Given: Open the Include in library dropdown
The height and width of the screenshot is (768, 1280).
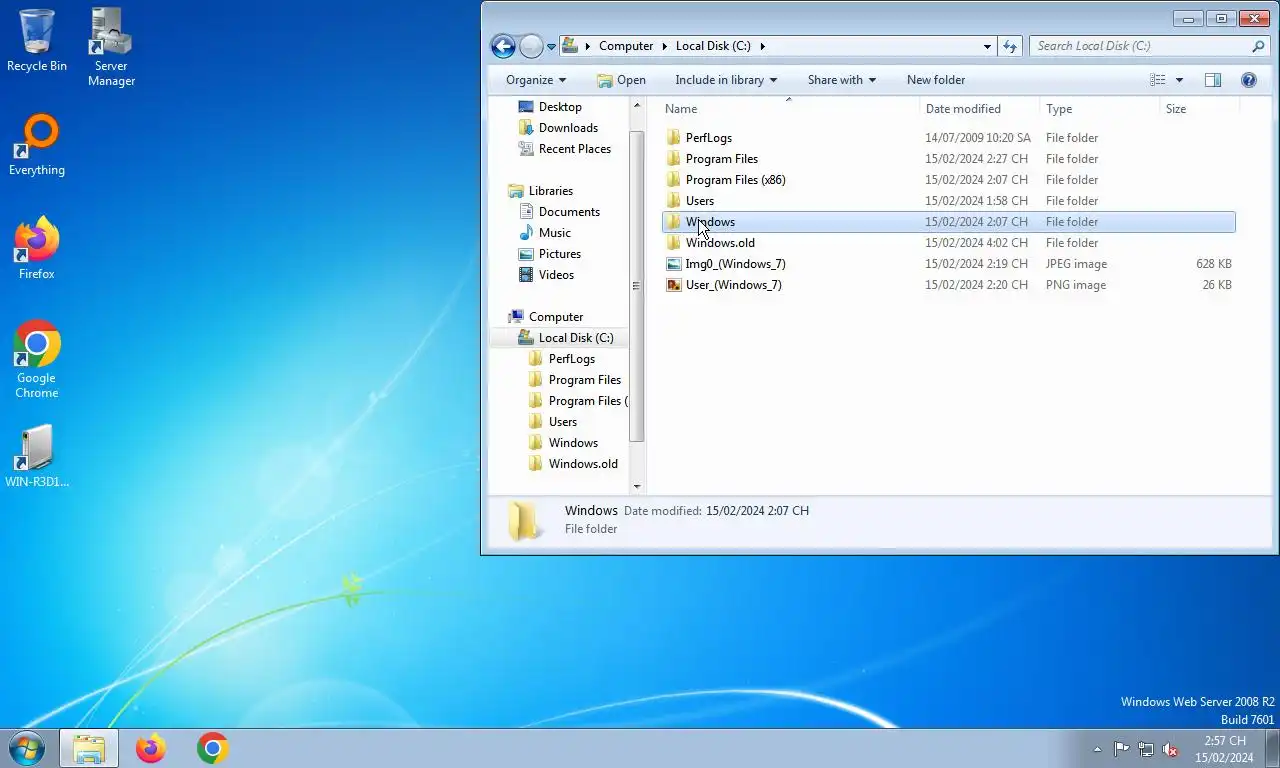Looking at the screenshot, I should (726, 80).
